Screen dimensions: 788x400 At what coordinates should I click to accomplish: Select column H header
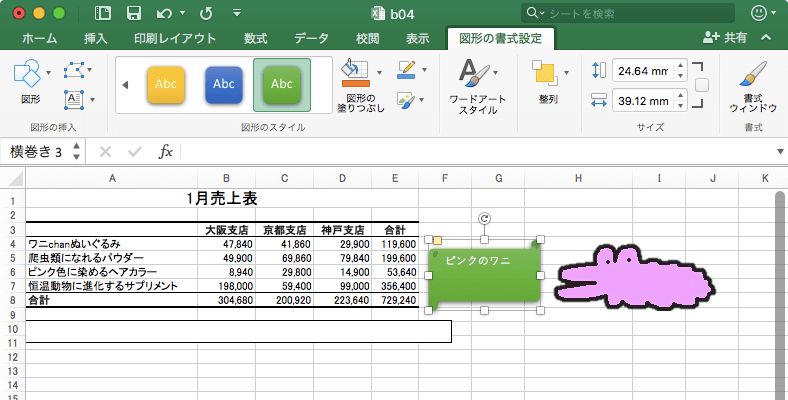[578, 178]
